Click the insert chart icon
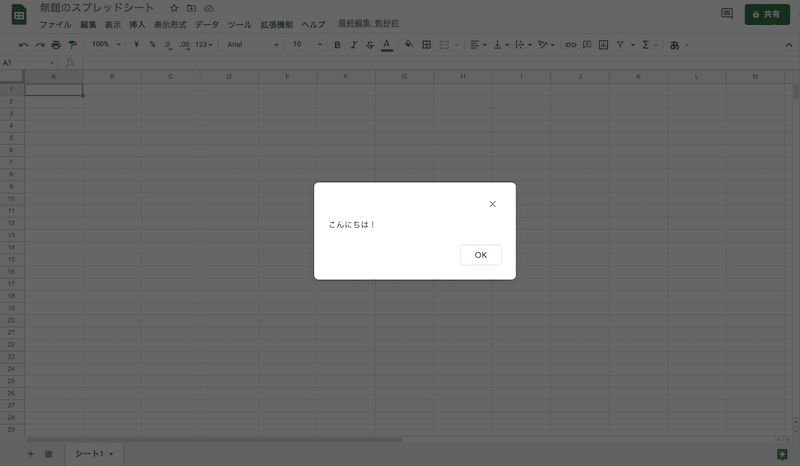 603,45
